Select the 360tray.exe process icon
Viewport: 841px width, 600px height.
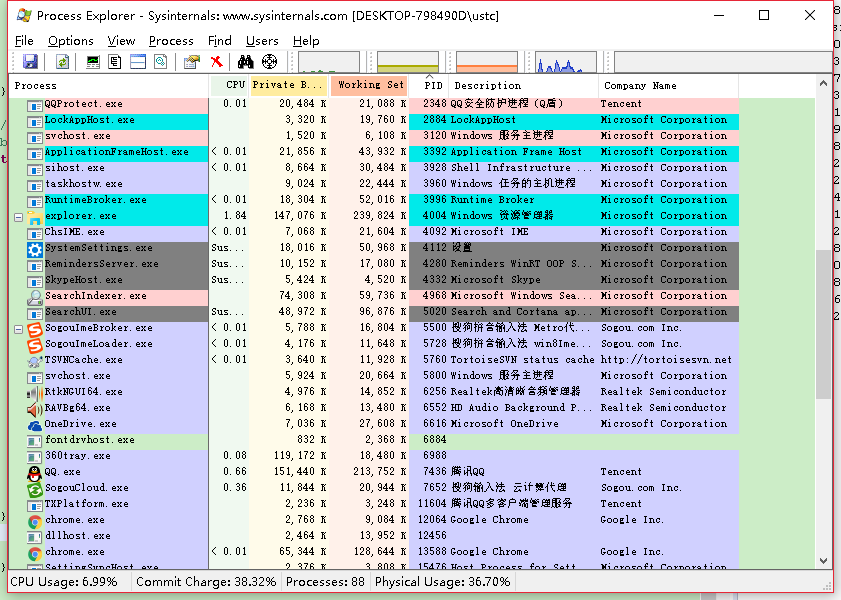35,457
